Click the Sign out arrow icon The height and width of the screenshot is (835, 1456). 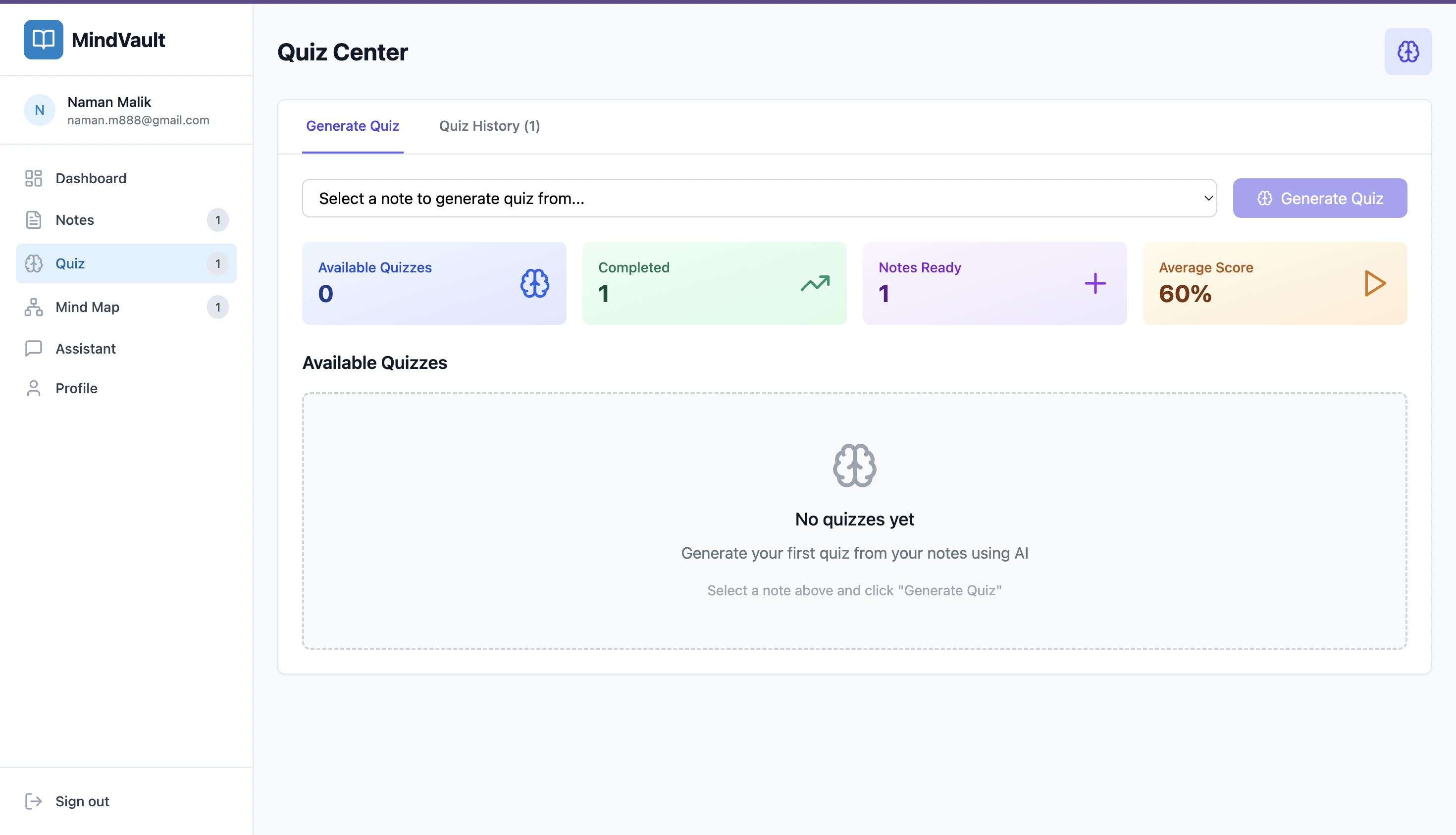34,801
